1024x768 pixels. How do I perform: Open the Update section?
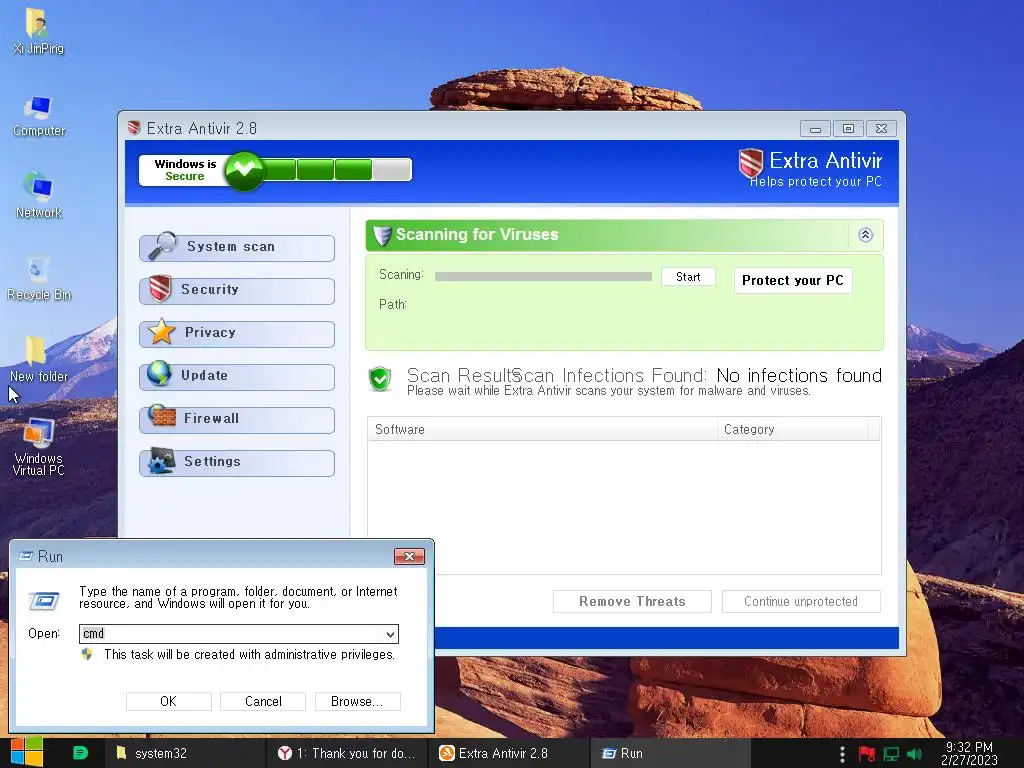pos(237,376)
